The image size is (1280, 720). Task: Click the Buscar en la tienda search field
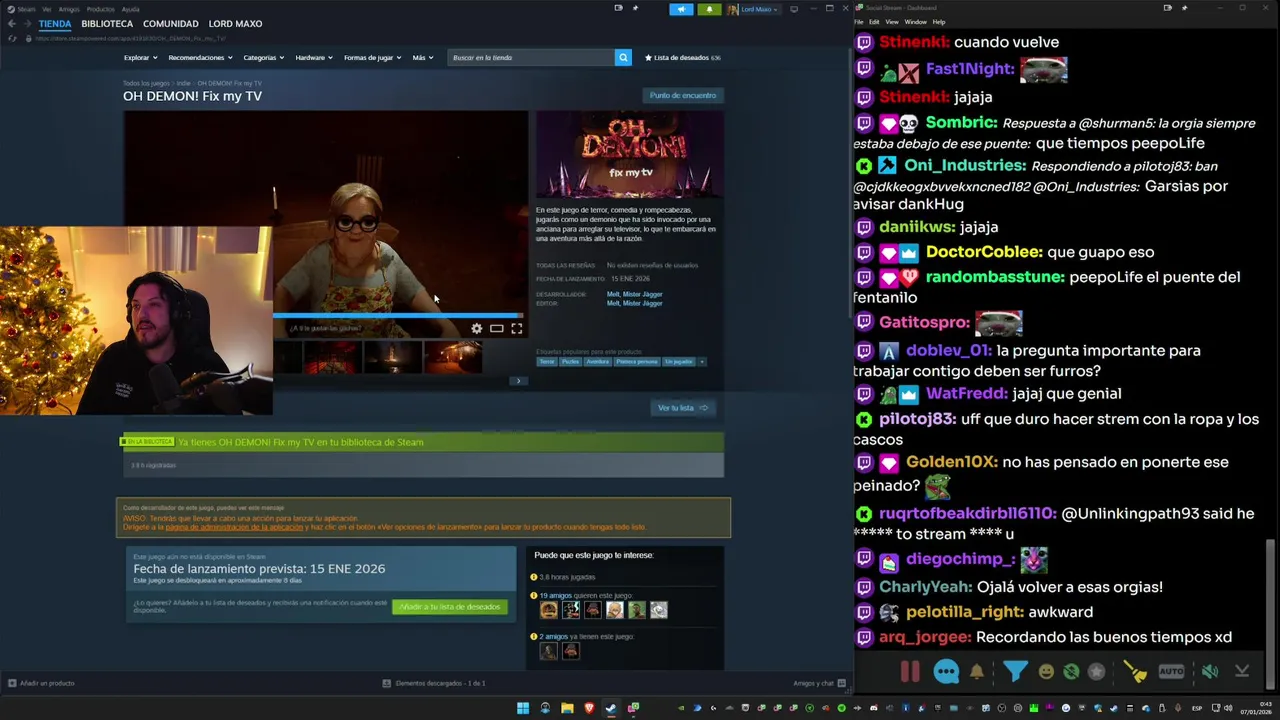531,57
